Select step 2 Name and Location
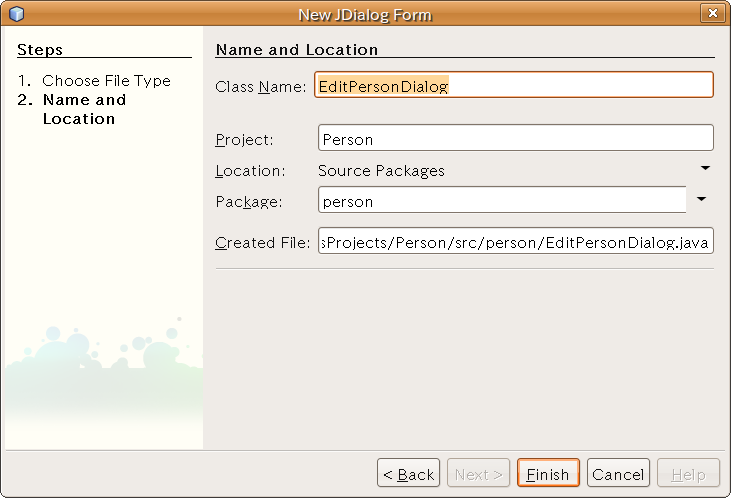The width and height of the screenshot is (731, 498). (84, 109)
